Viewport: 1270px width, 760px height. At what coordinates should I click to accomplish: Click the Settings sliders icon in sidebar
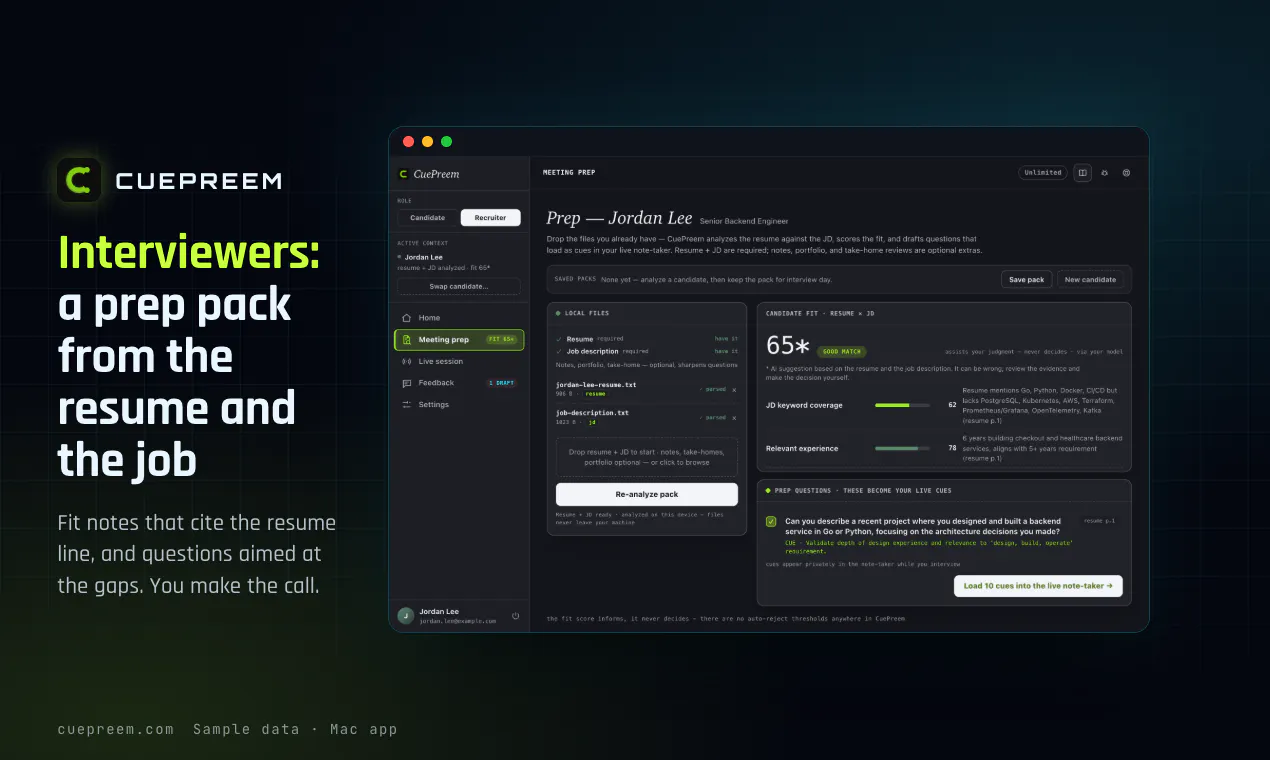[406, 405]
